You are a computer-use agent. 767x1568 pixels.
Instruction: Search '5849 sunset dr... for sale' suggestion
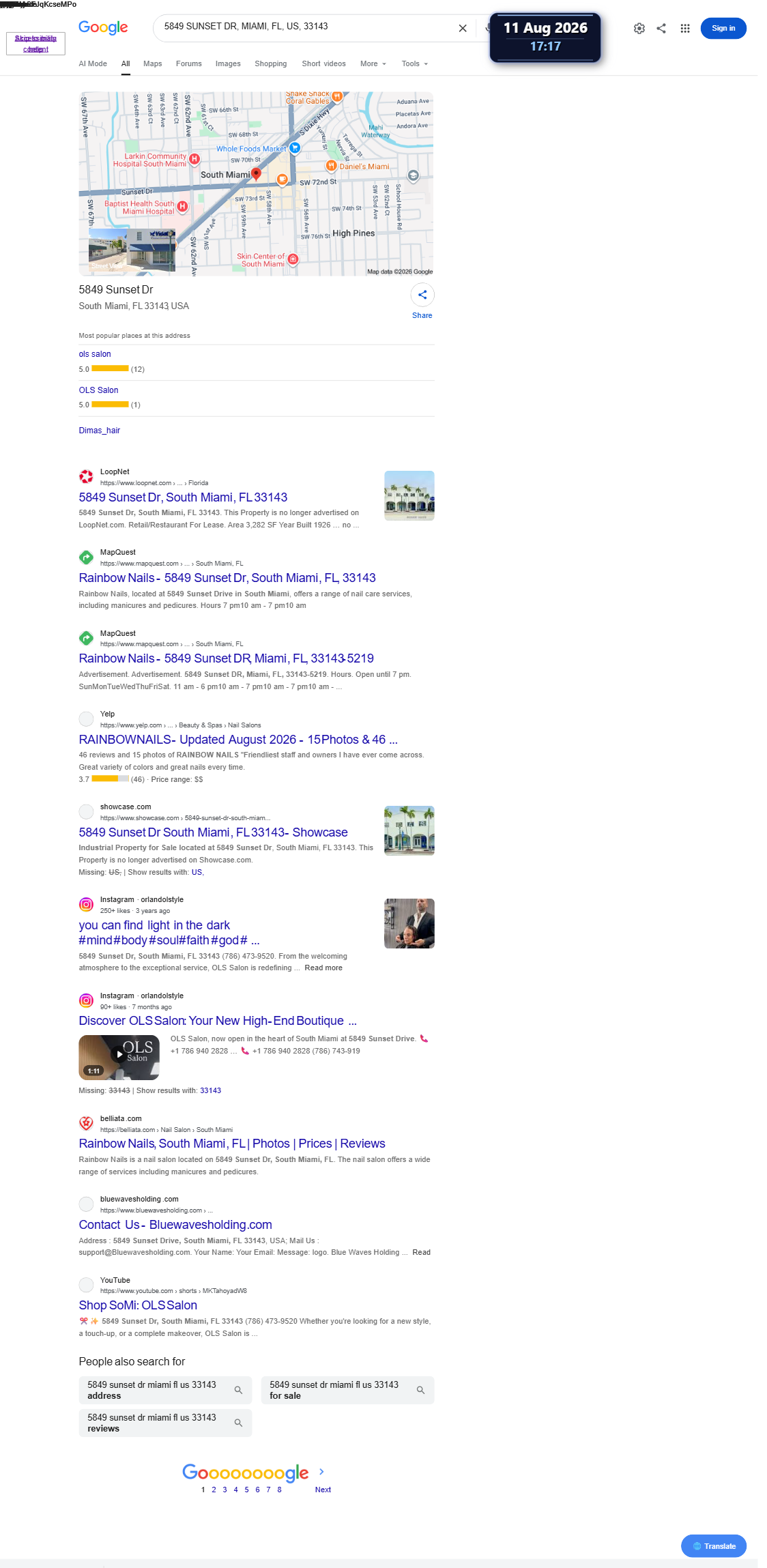(x=347, y=1390)
